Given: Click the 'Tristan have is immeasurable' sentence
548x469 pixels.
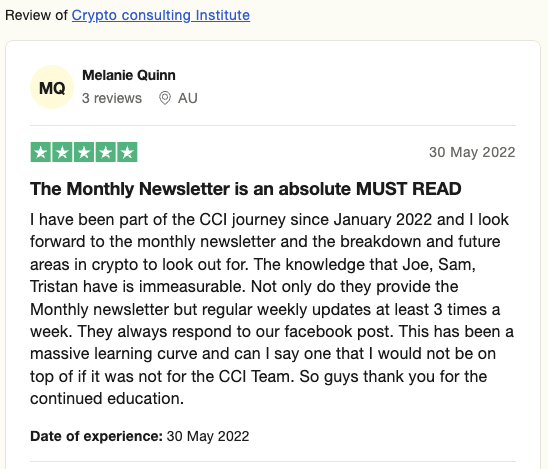Looking at the screenshot, I should [138, 287].
